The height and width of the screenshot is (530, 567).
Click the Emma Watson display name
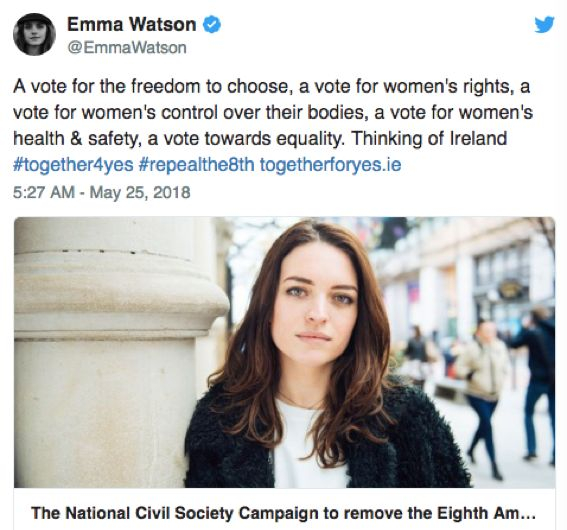(132, 25)
